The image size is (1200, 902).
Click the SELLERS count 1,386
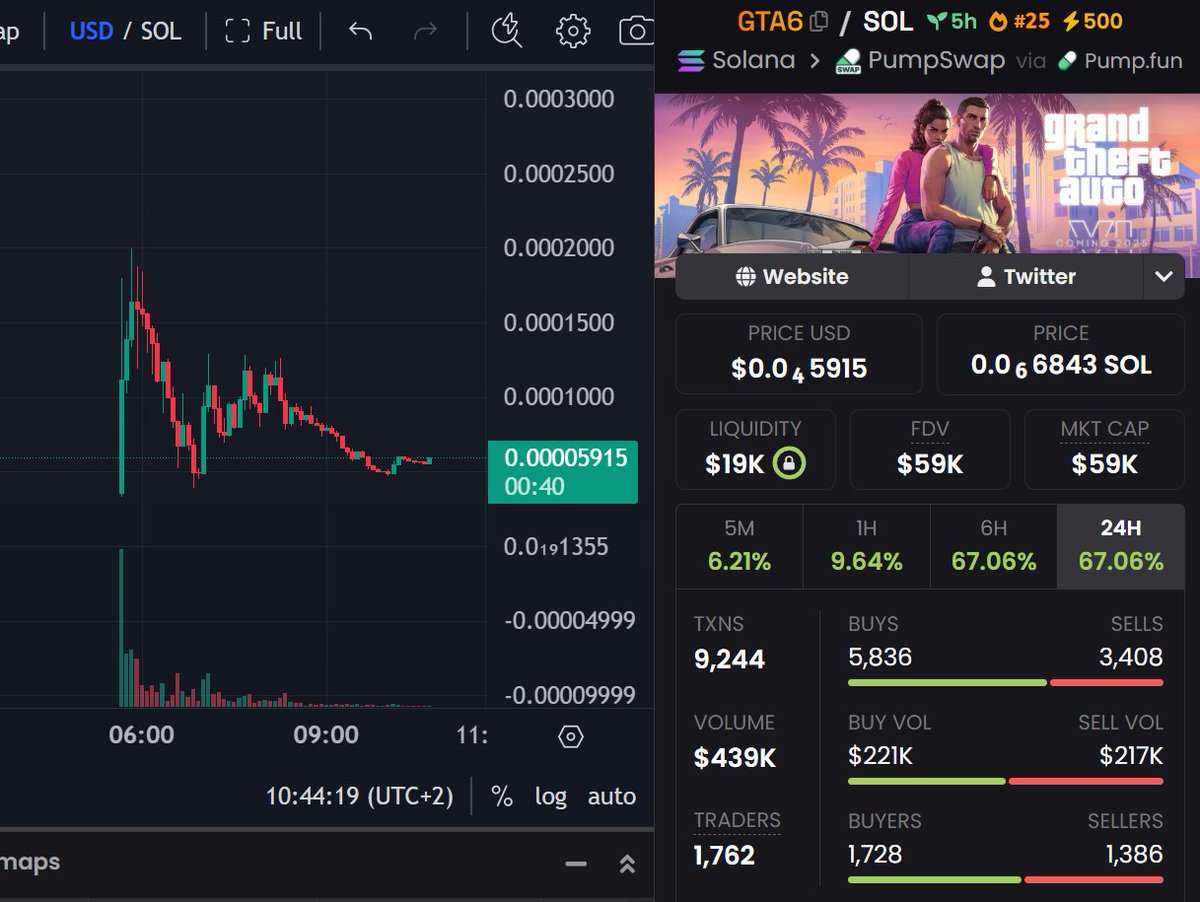click(x=1134, y=854)
